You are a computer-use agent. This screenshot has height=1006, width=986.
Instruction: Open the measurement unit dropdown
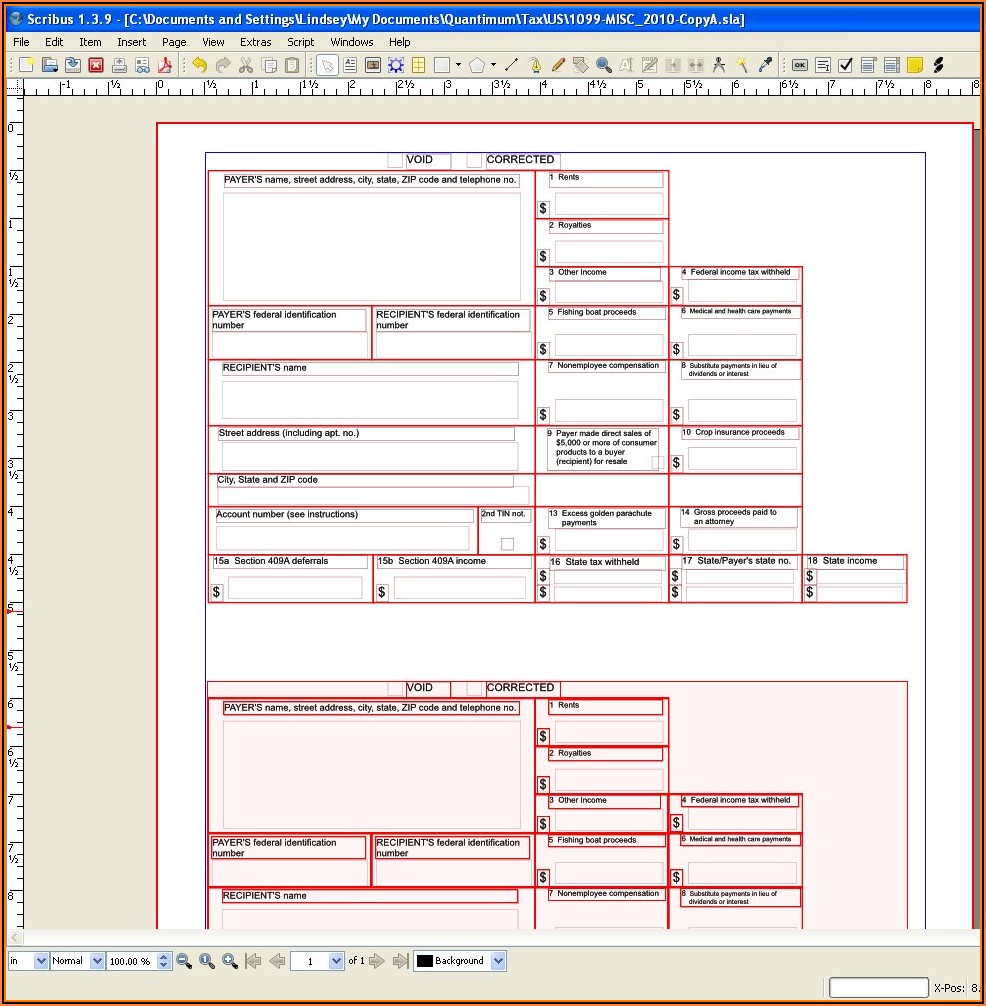(x=41, y=961)
